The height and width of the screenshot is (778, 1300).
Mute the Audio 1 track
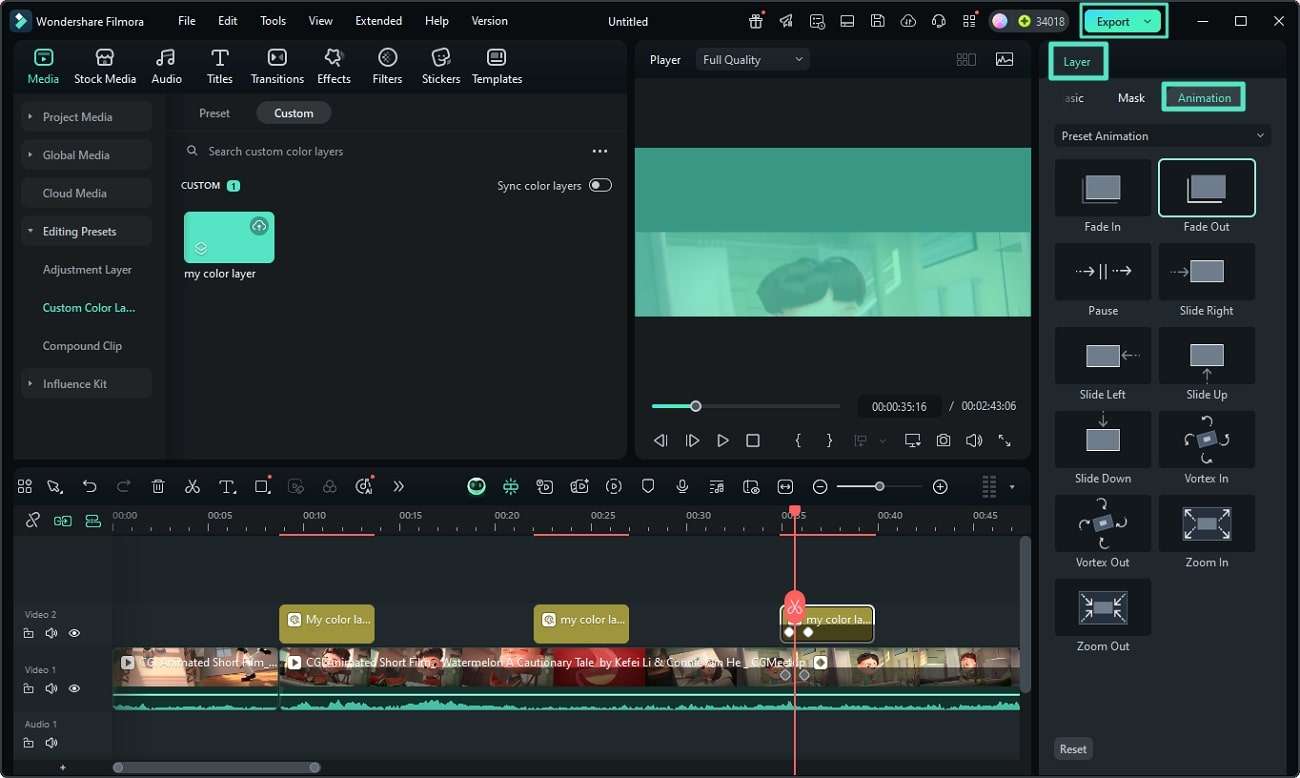point(51,743)
